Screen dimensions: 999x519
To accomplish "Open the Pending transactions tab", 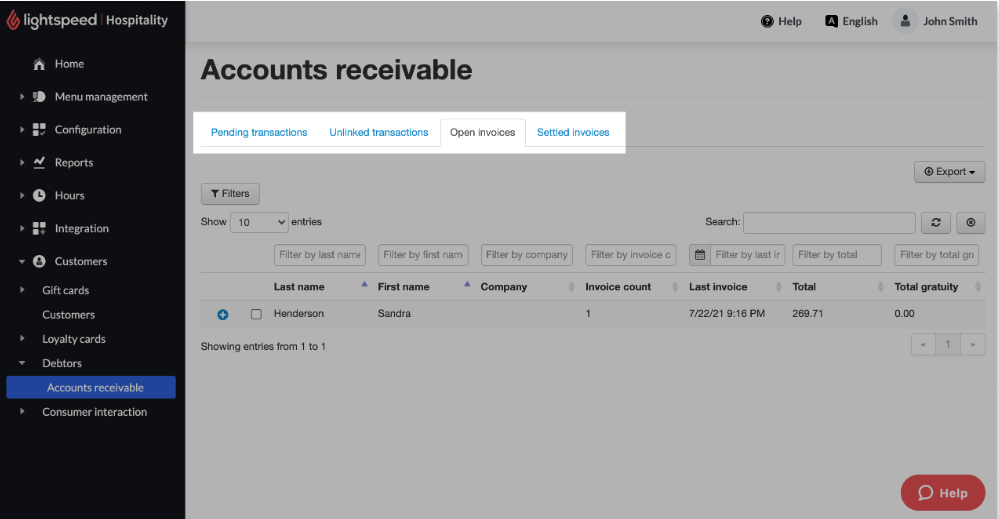I will 259,132.
